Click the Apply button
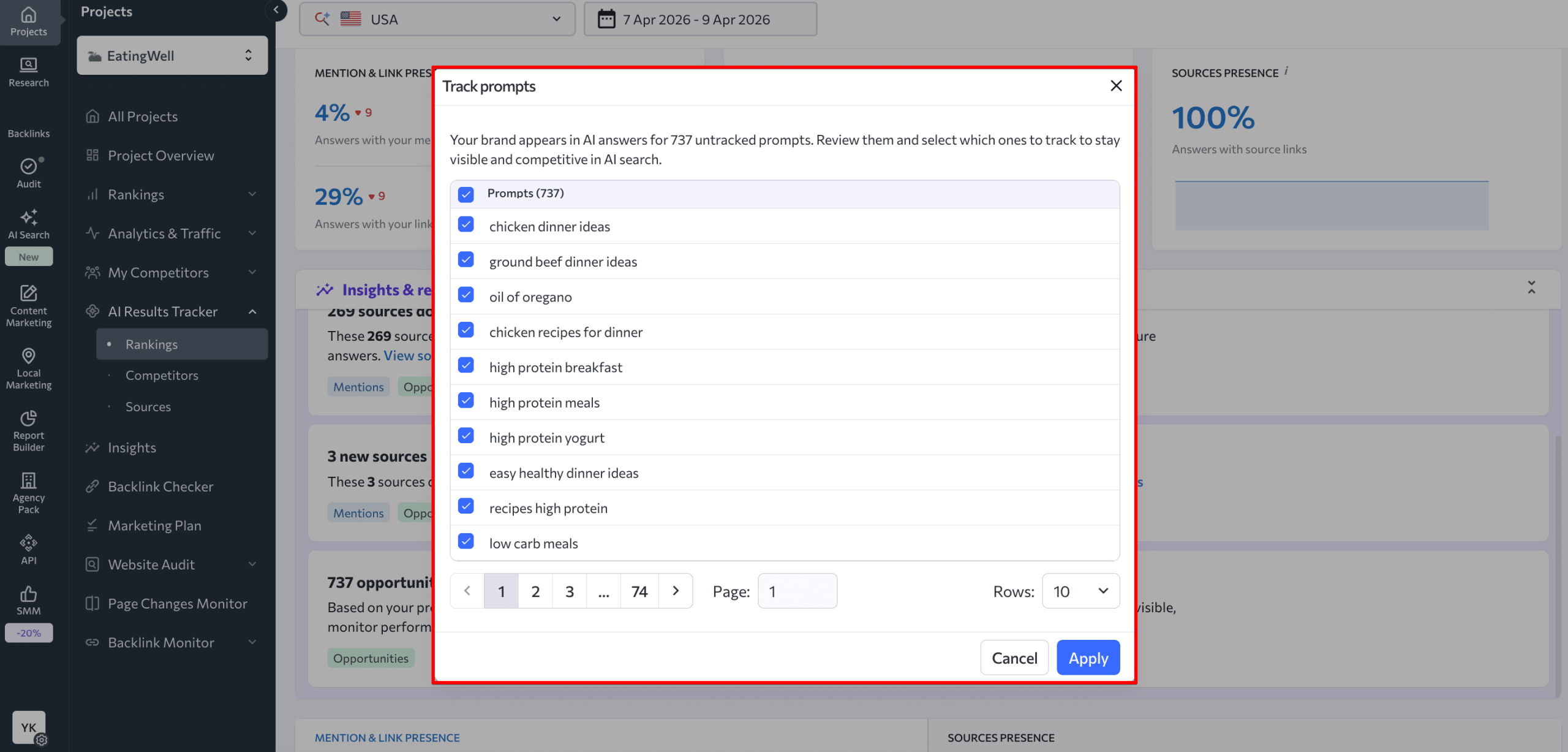Image resolution: width=1568 pixels, height=752 pixels. [x=1088, y=657]
